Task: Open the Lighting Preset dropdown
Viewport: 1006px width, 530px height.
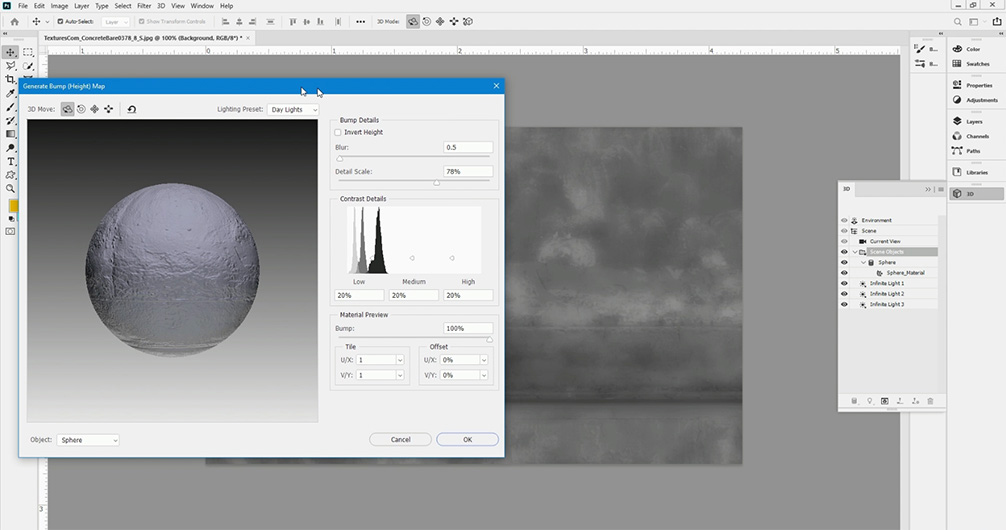Action: pos(294,110)
